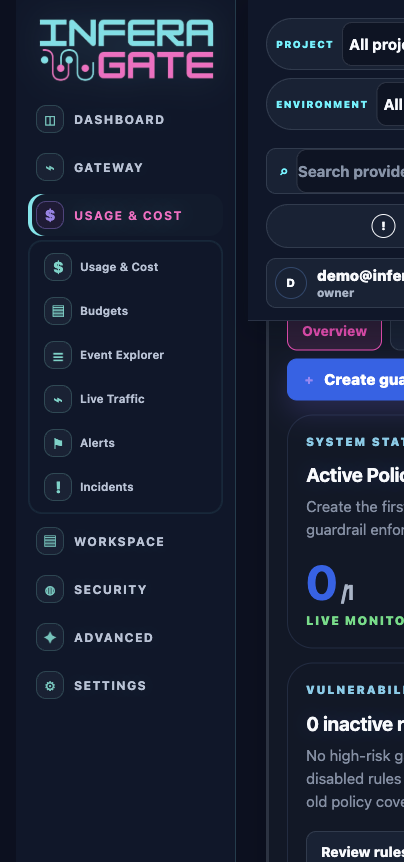Click the 0 inactive heading
The image size is (404, 862).
pos(355,725)
